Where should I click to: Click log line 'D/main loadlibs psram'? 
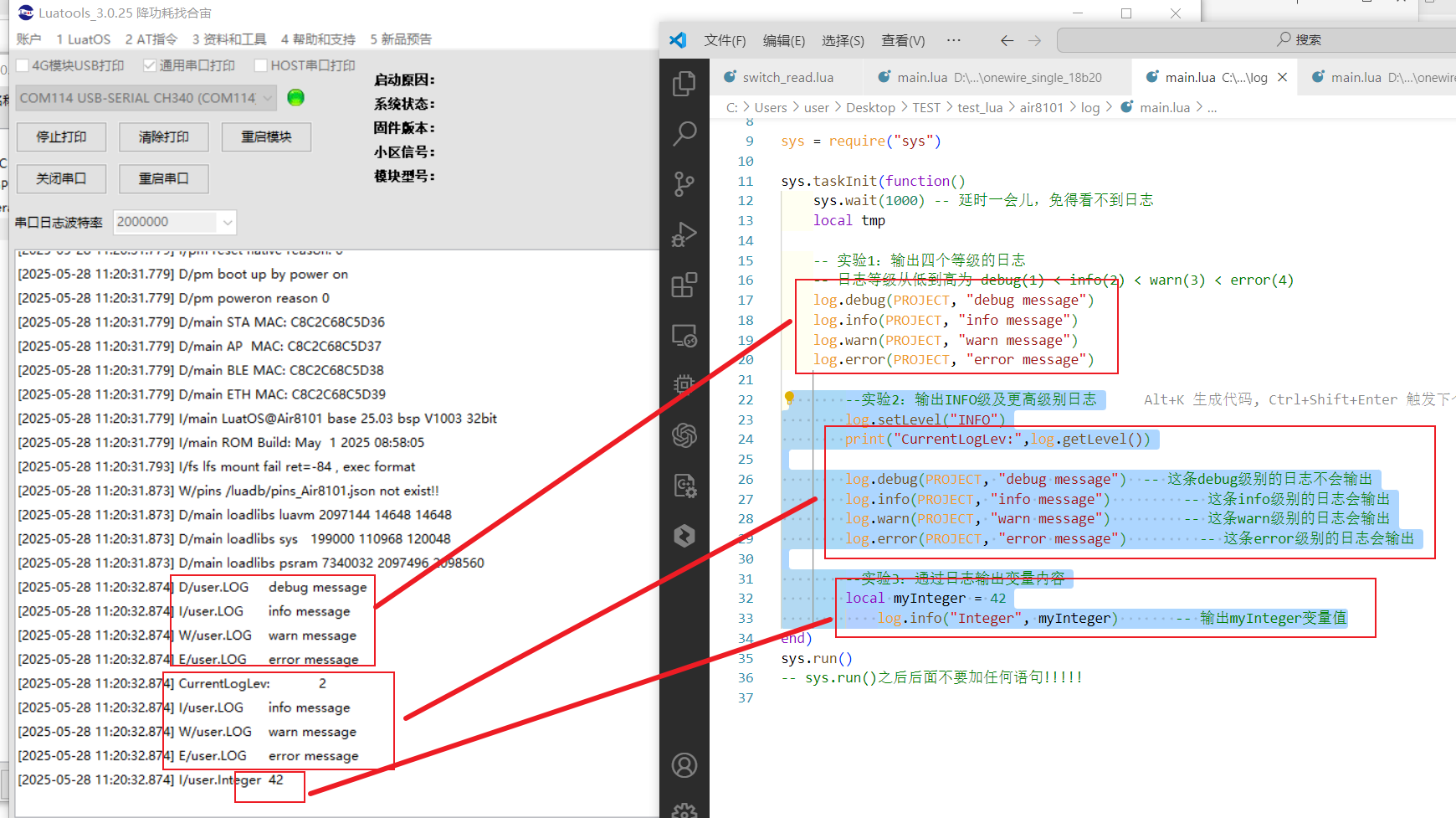(251, 563)
